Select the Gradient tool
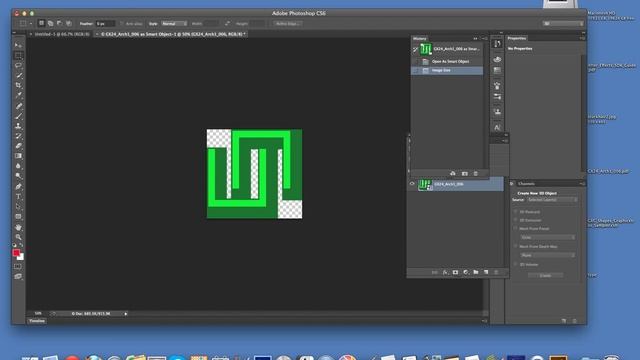The image size is (640, 360). click(18, 156)
